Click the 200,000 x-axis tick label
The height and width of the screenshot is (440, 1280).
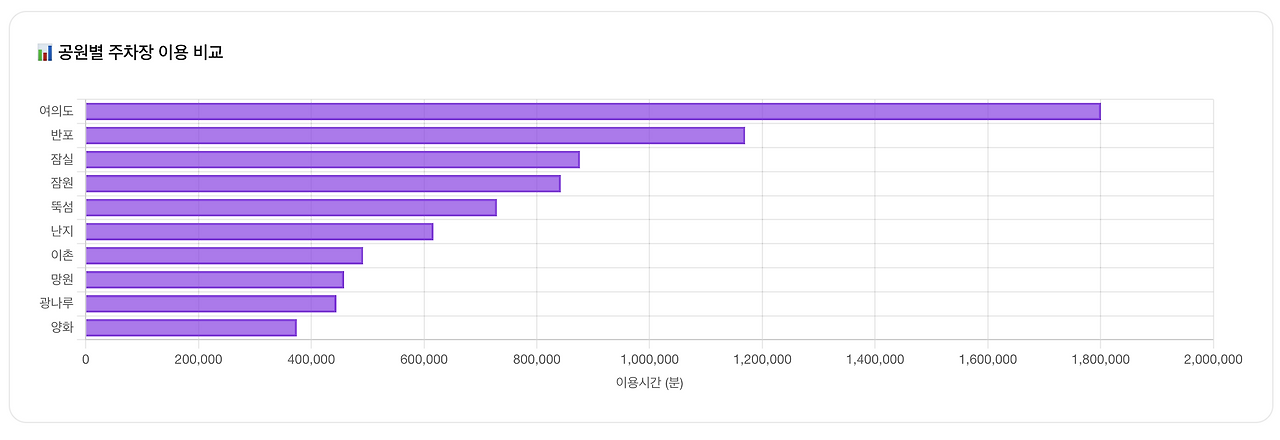point(198,358)
